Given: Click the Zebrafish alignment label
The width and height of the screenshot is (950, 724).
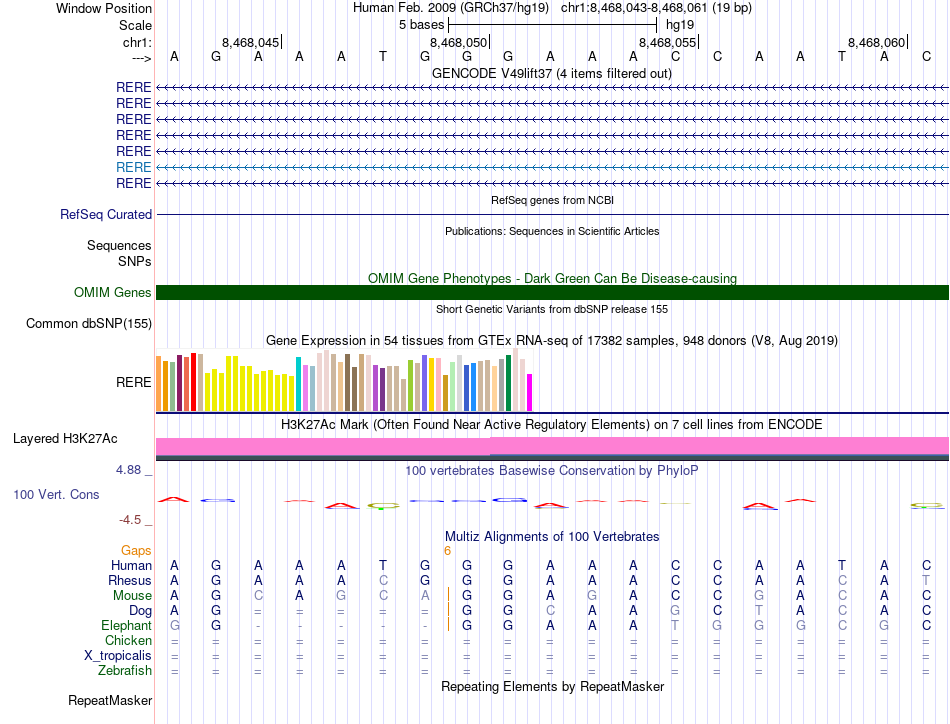Looking at the screenshot, I should coord(125,671).
